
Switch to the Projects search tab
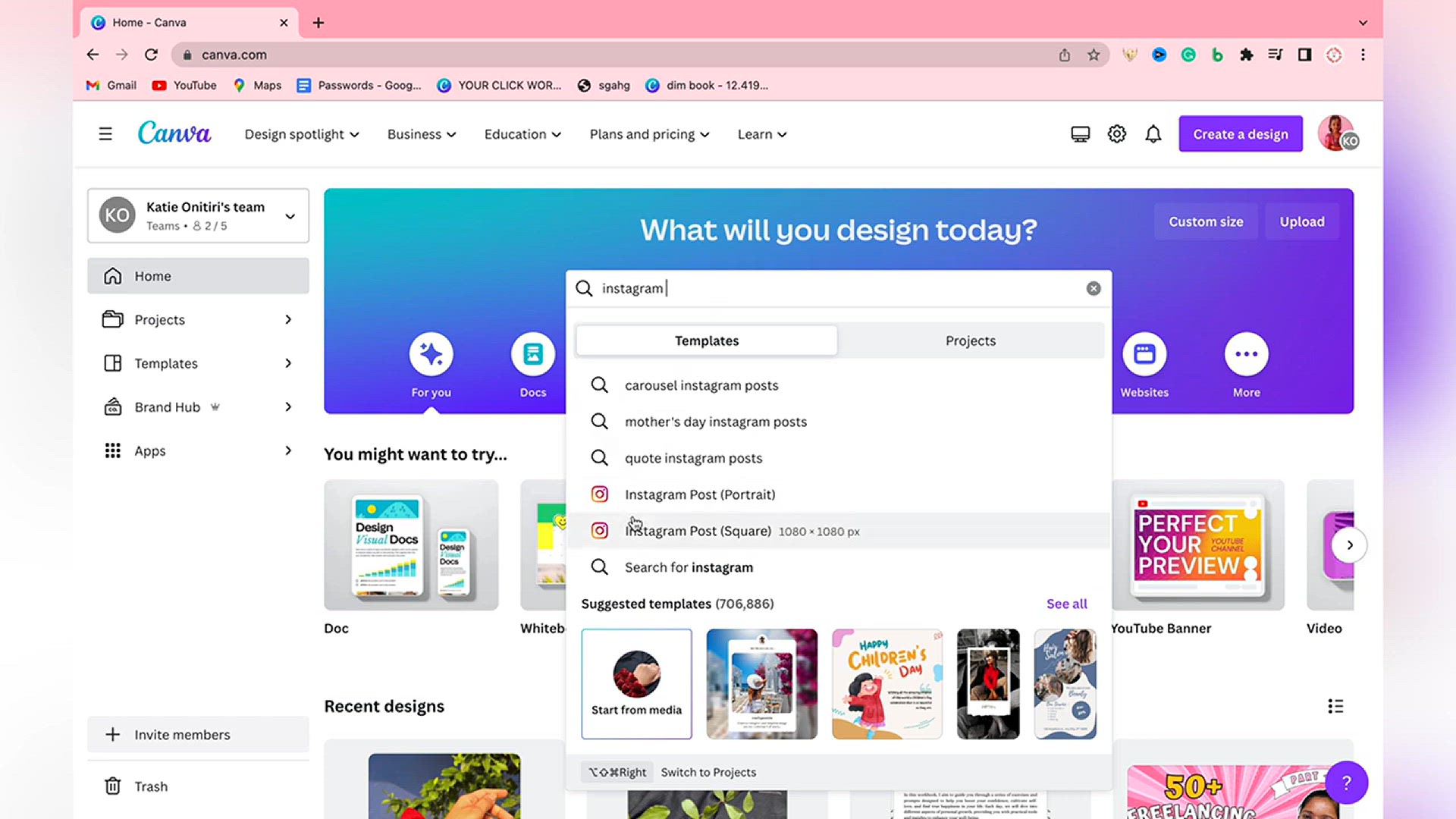pyautogui.click(x=971, y=341)
